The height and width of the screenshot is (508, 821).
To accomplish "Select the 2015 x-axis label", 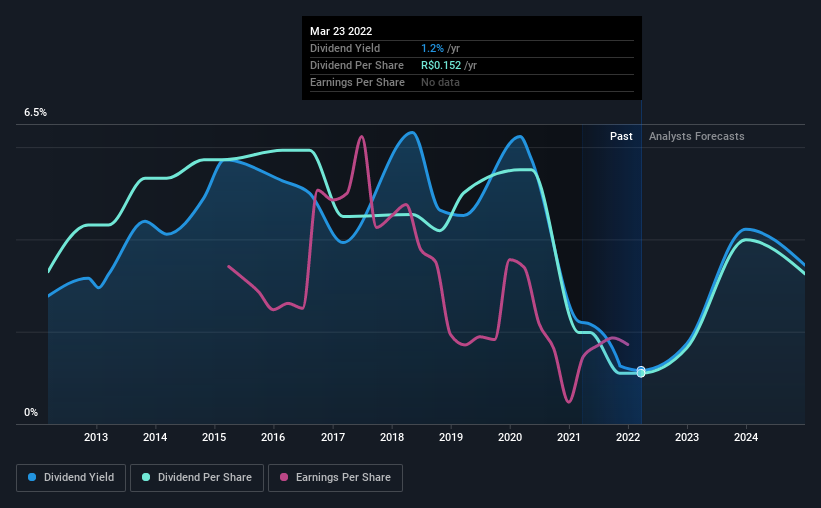I will [214, 437].
